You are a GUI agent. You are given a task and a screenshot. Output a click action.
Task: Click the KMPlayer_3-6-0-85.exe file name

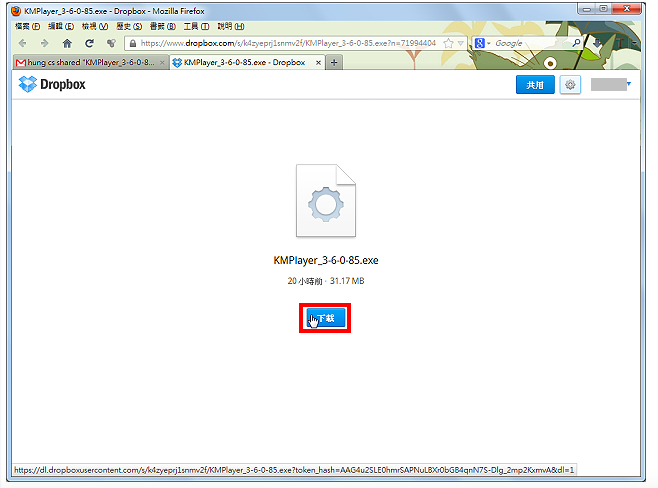(326, 260)
